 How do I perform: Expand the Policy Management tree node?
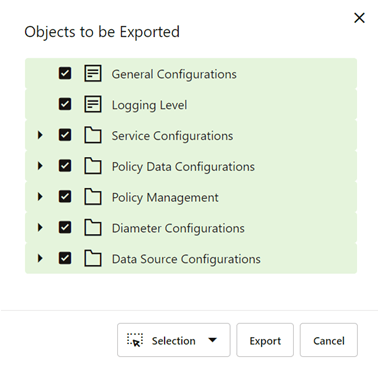40,197
